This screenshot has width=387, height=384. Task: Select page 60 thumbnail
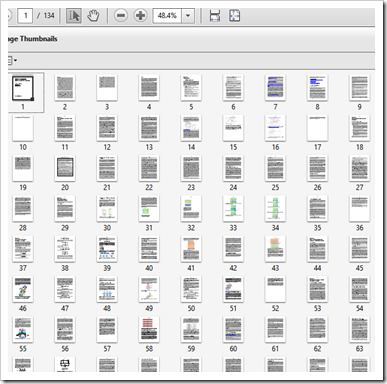[x=233, y=330]
